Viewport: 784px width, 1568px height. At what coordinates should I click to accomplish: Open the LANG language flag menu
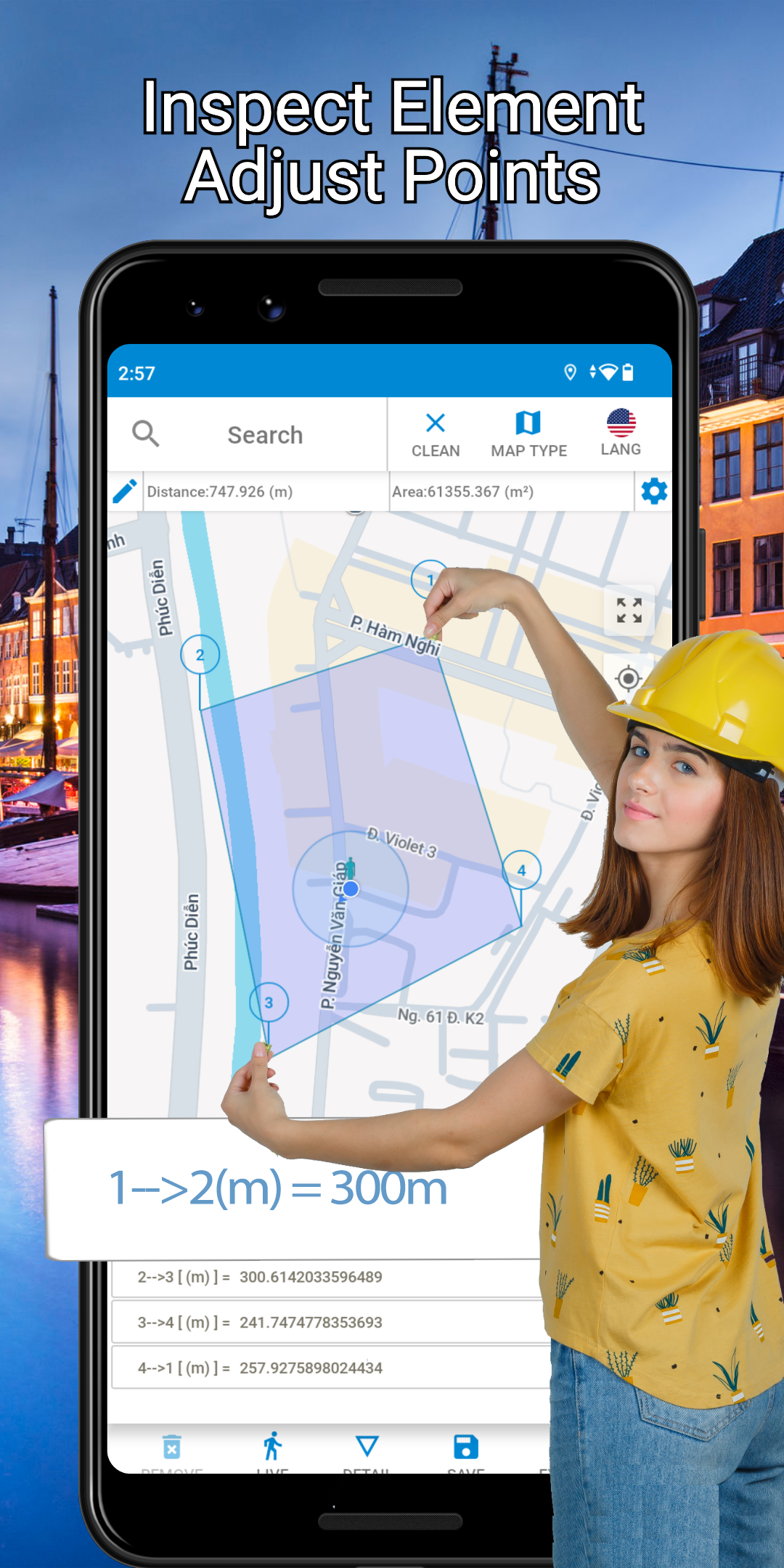(621, 433)
